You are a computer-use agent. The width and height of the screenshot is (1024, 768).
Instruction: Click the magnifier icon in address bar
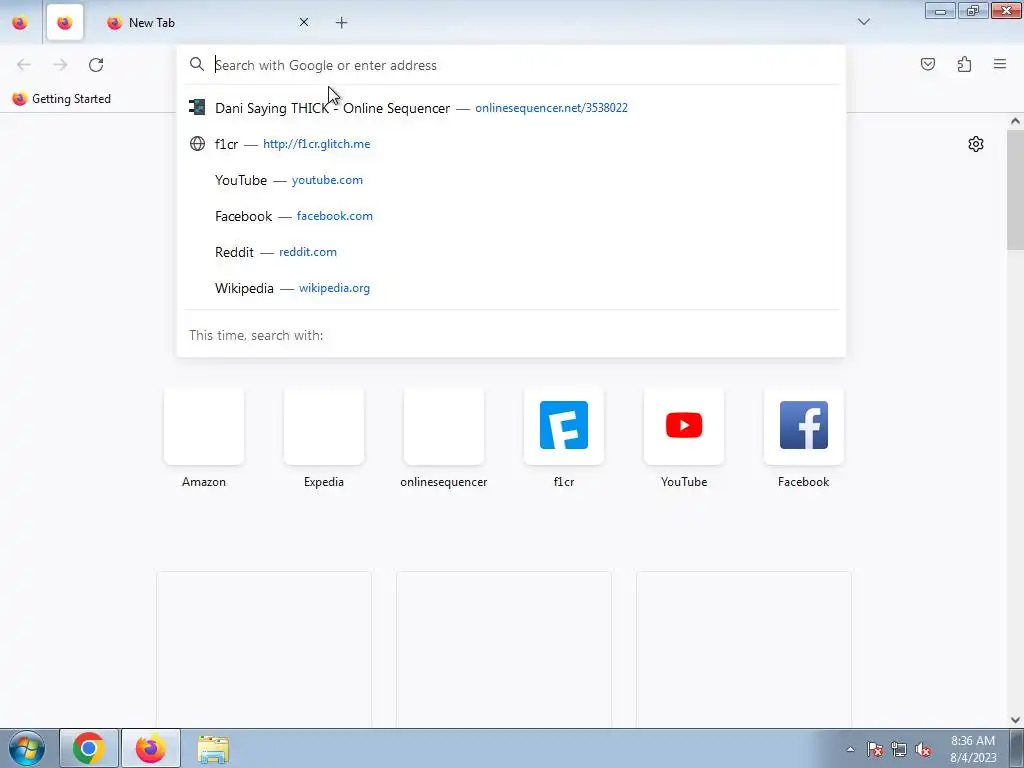pos(197,64)
